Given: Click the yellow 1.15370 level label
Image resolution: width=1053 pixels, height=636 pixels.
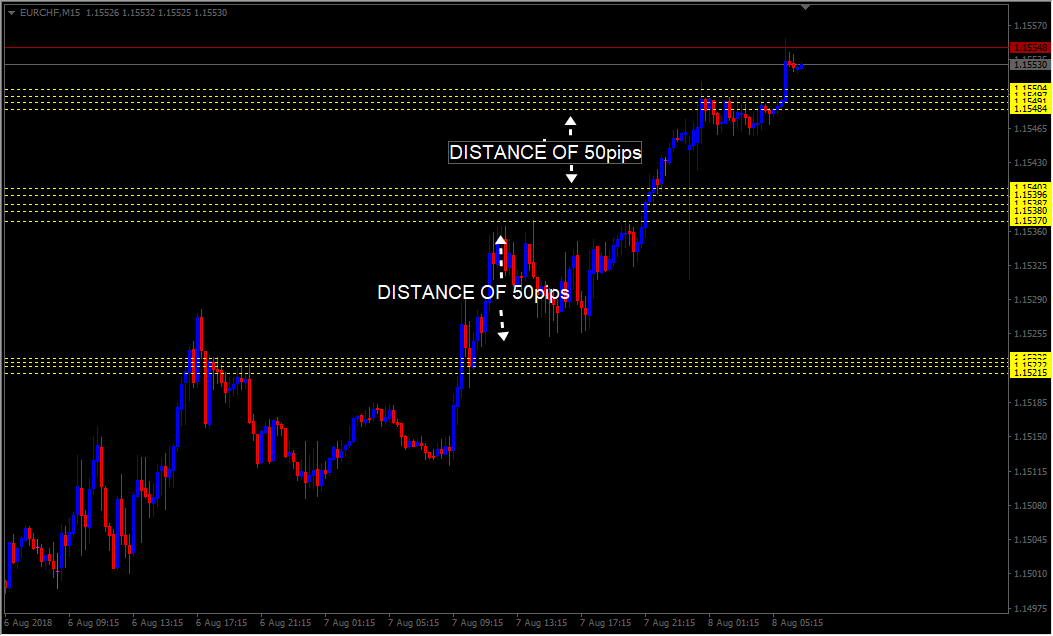Looking at the screenshot, I should pos(1029,221).
